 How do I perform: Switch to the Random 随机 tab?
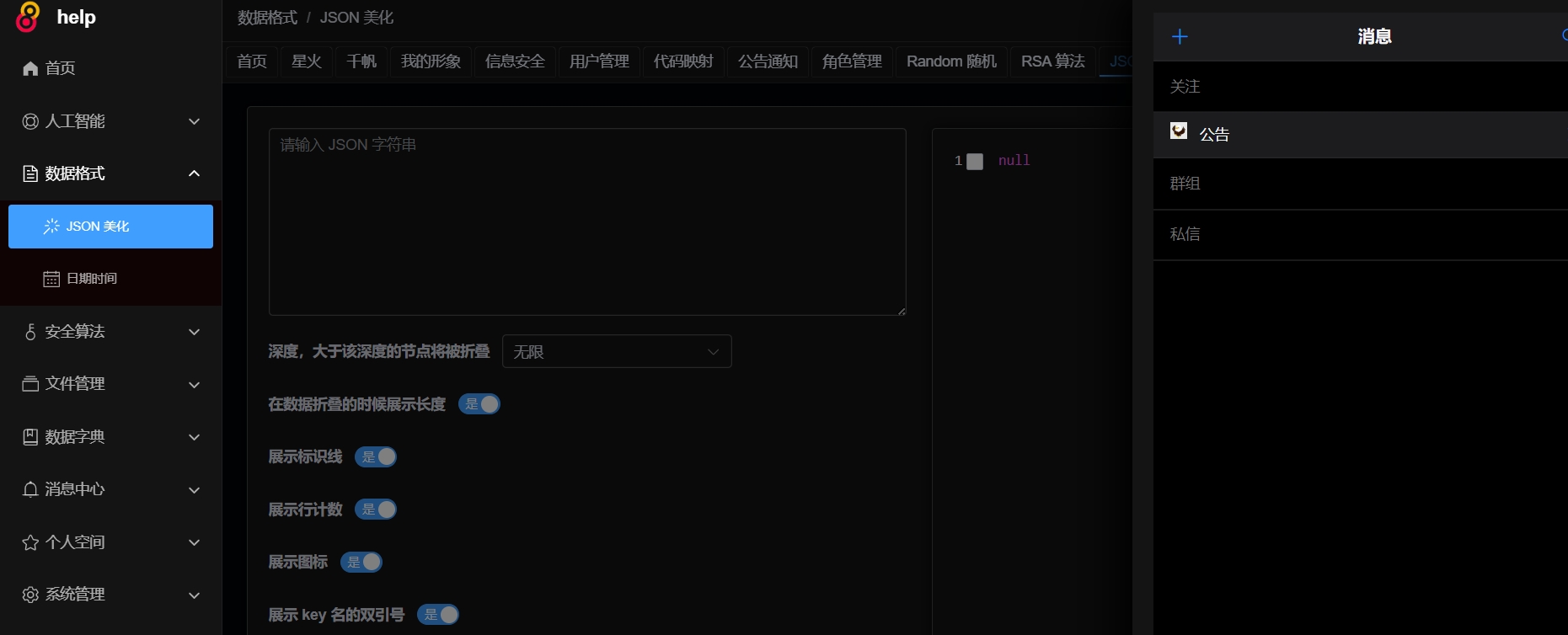click(x=951, y=61)
